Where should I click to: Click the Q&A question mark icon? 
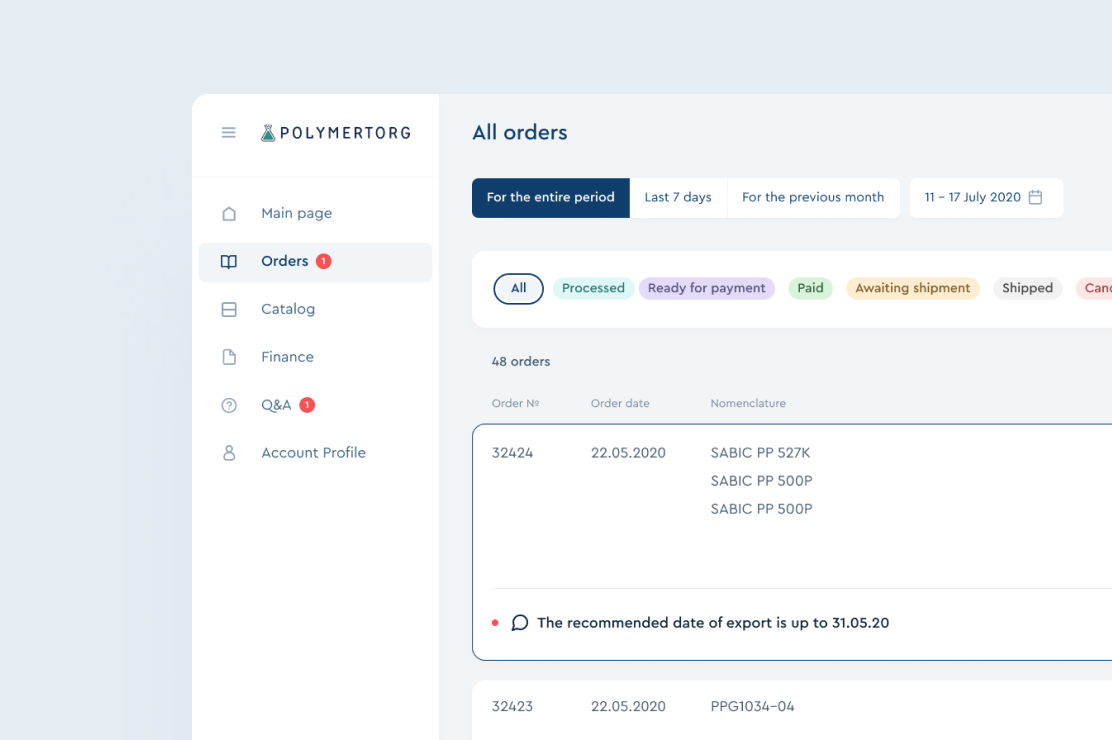tap(229, 405)
